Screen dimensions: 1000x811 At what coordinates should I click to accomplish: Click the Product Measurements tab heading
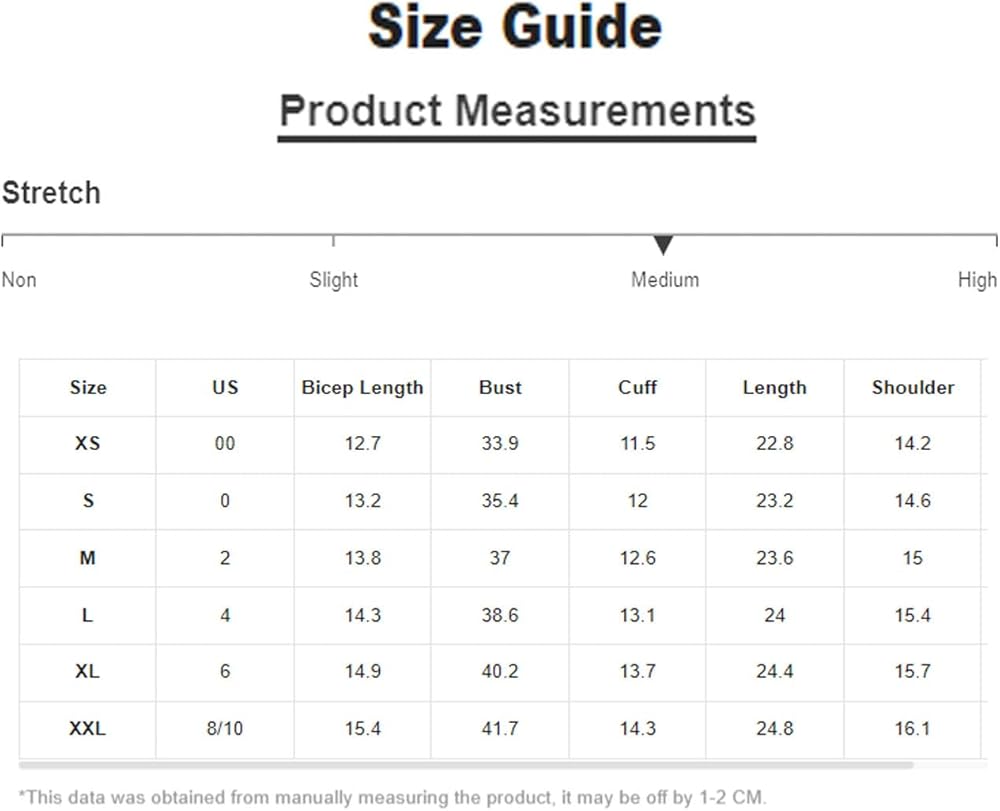tap(516, 110)
